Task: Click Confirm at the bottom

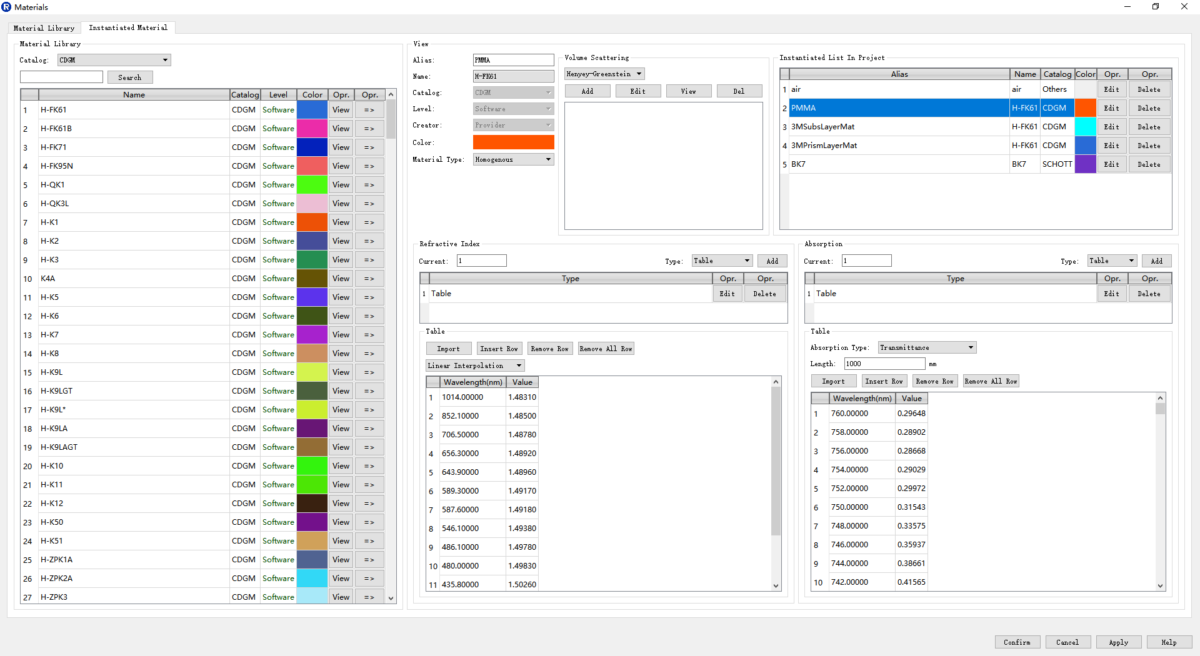Action: pyautogui.click(x=1017, y=642)
